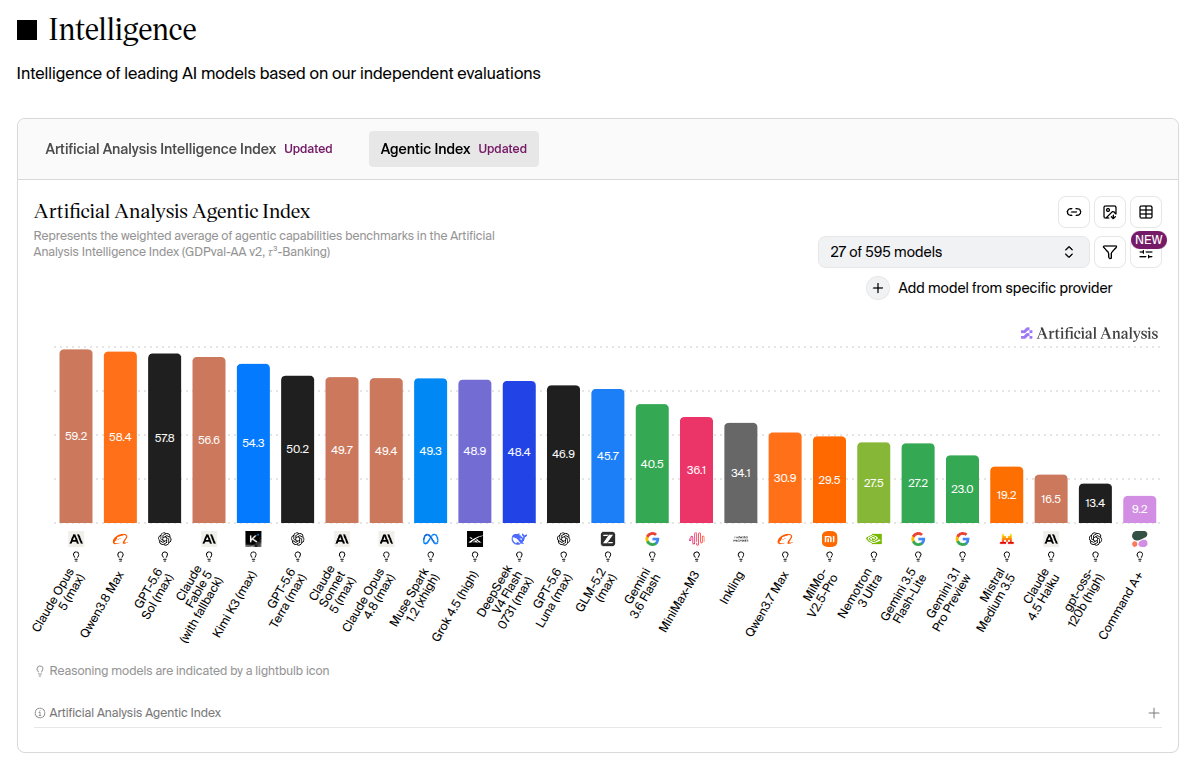1193x772 pixels.
Task: Click the purple Command A+ bar
Action: coord(1140,510)
